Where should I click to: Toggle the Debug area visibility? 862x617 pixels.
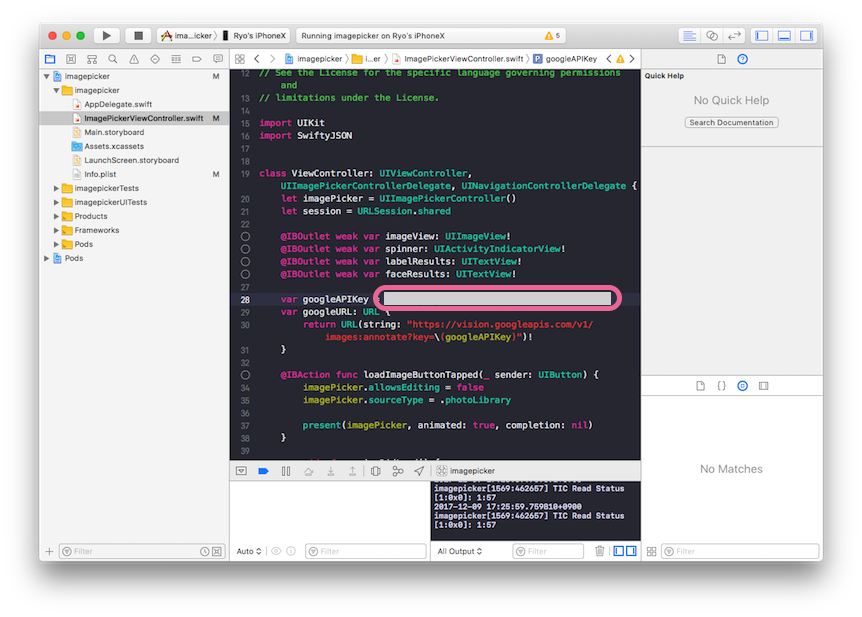pyautogui.click(x=784, y=36)
